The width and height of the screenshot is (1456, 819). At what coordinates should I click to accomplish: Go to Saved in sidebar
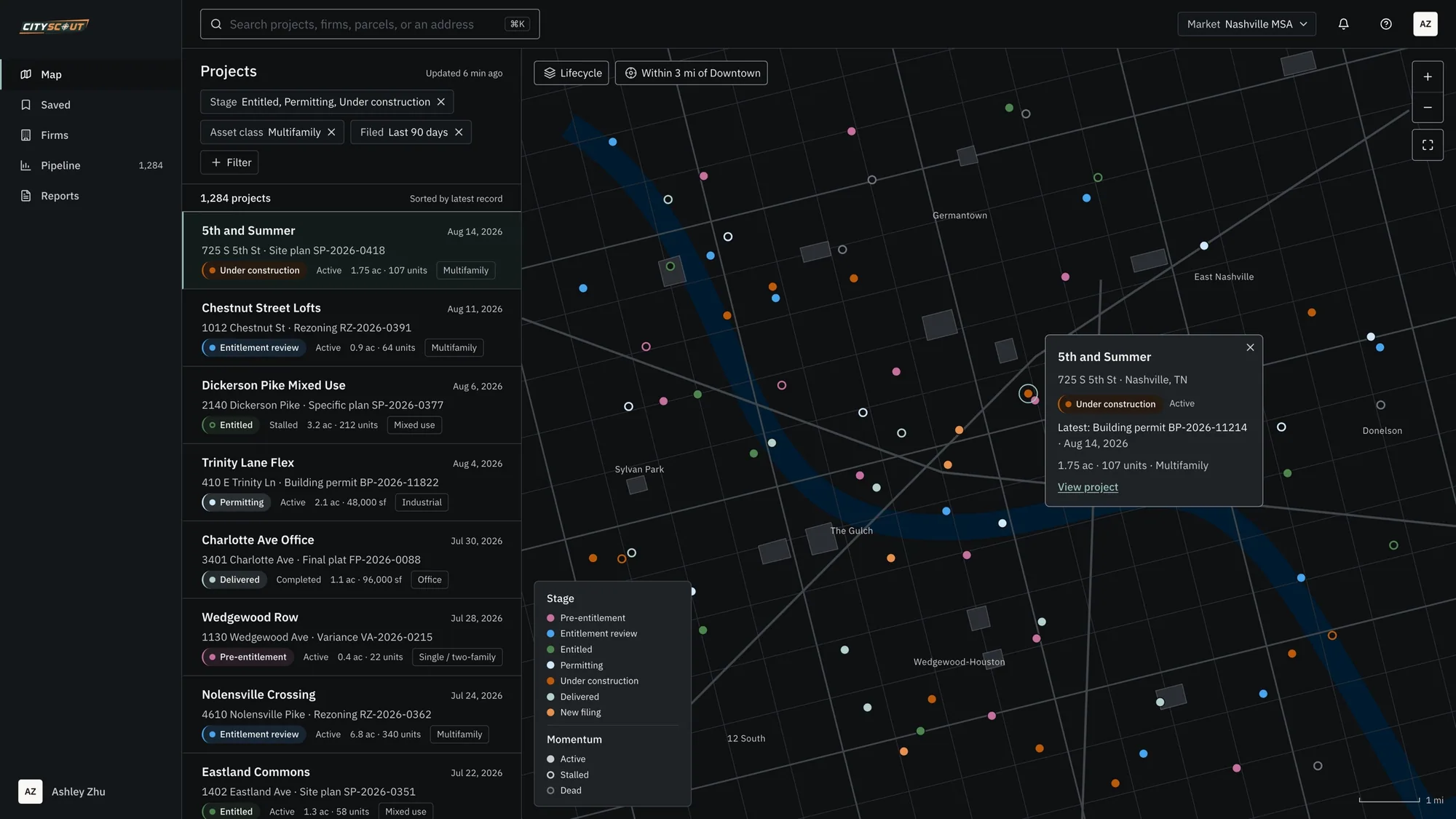[x=90, y=105]
